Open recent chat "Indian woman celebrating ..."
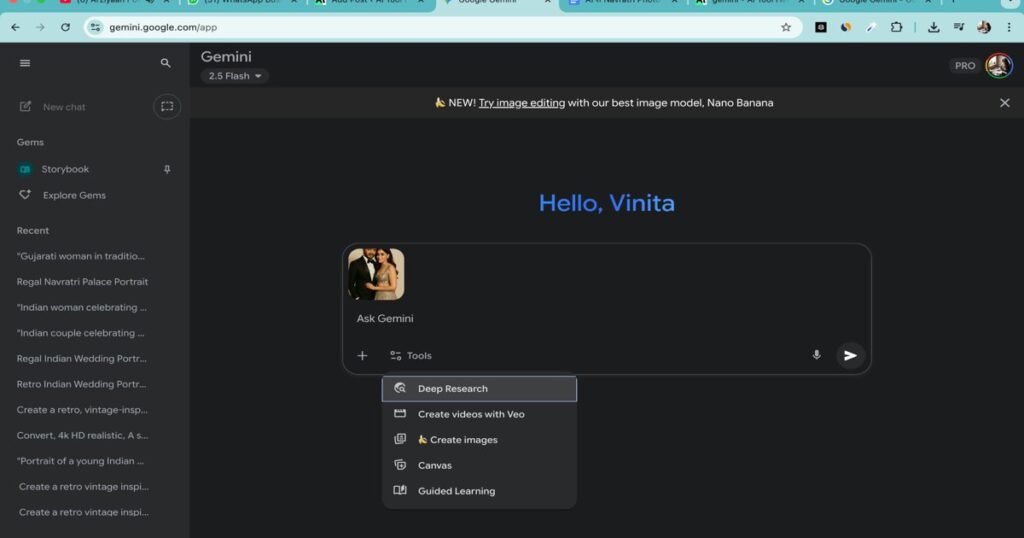Image resolution: width=1024 pixels, height=538 pixels. tap(82, 307)
